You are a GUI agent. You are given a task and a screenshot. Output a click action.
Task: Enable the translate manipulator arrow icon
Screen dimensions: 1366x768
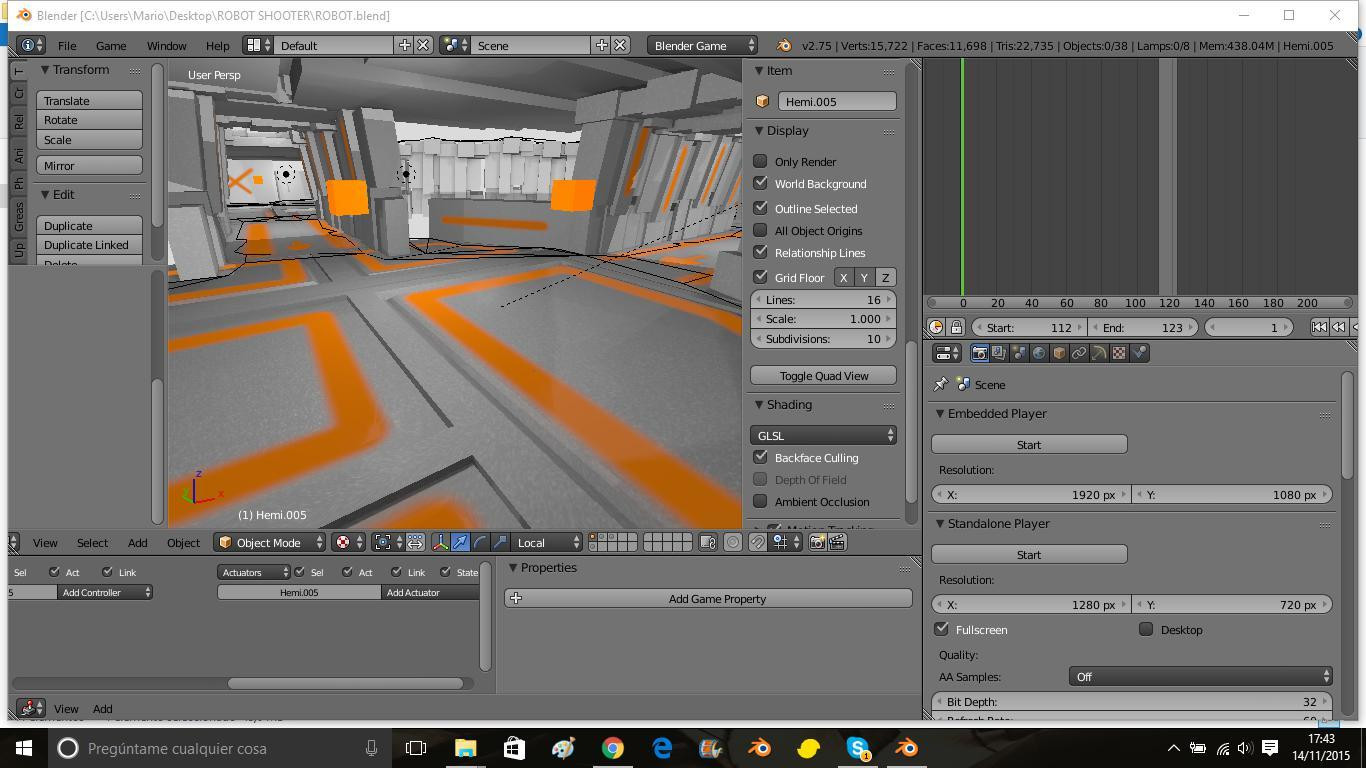pyautogui.click(x=460, y=542)
